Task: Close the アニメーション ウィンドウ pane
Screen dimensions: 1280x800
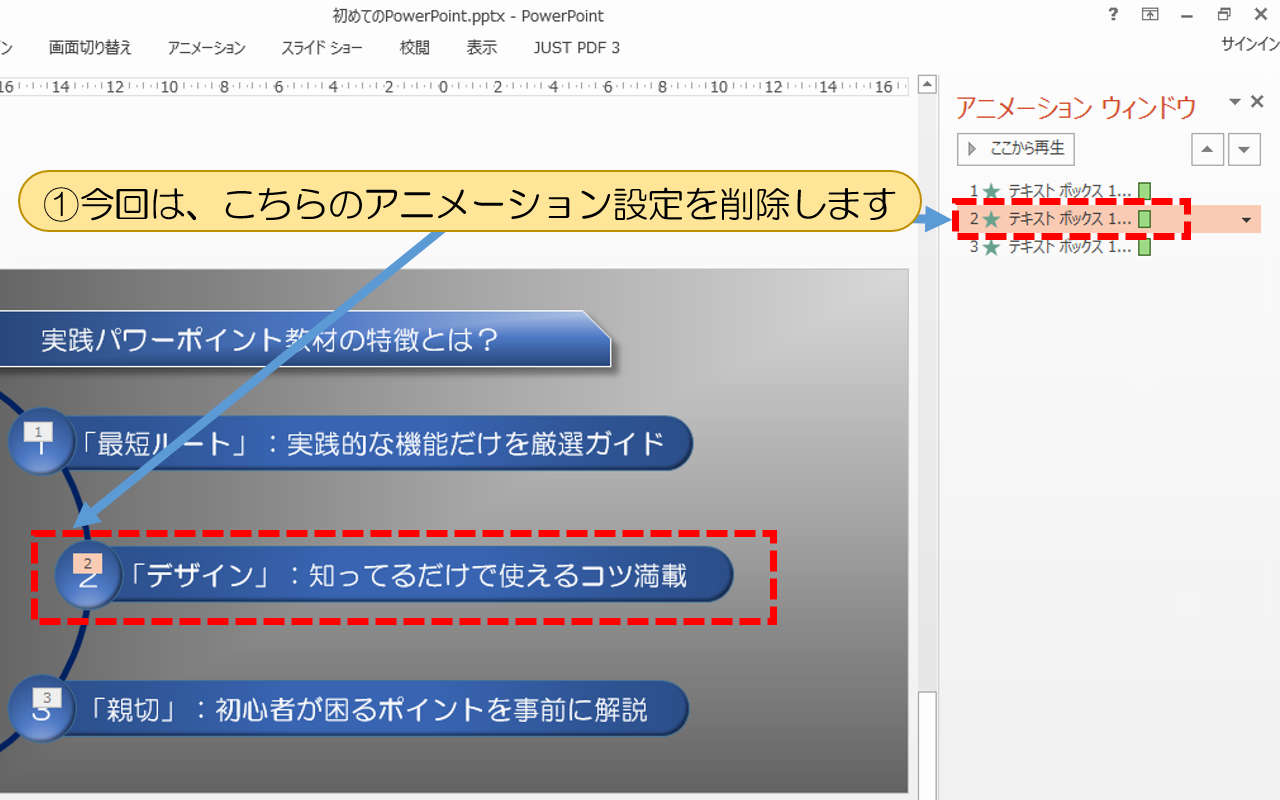Action: click(x=1258, y=102)
